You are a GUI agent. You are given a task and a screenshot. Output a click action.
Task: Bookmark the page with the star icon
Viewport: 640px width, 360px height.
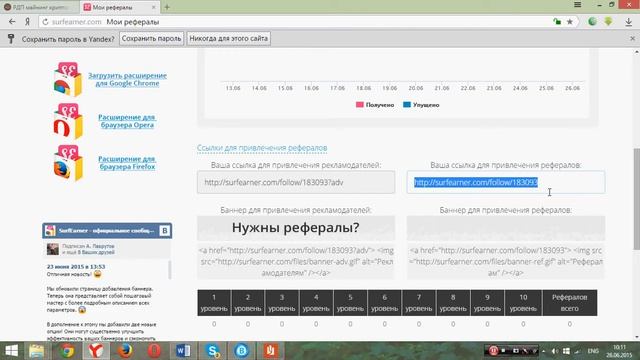point(570,22)
